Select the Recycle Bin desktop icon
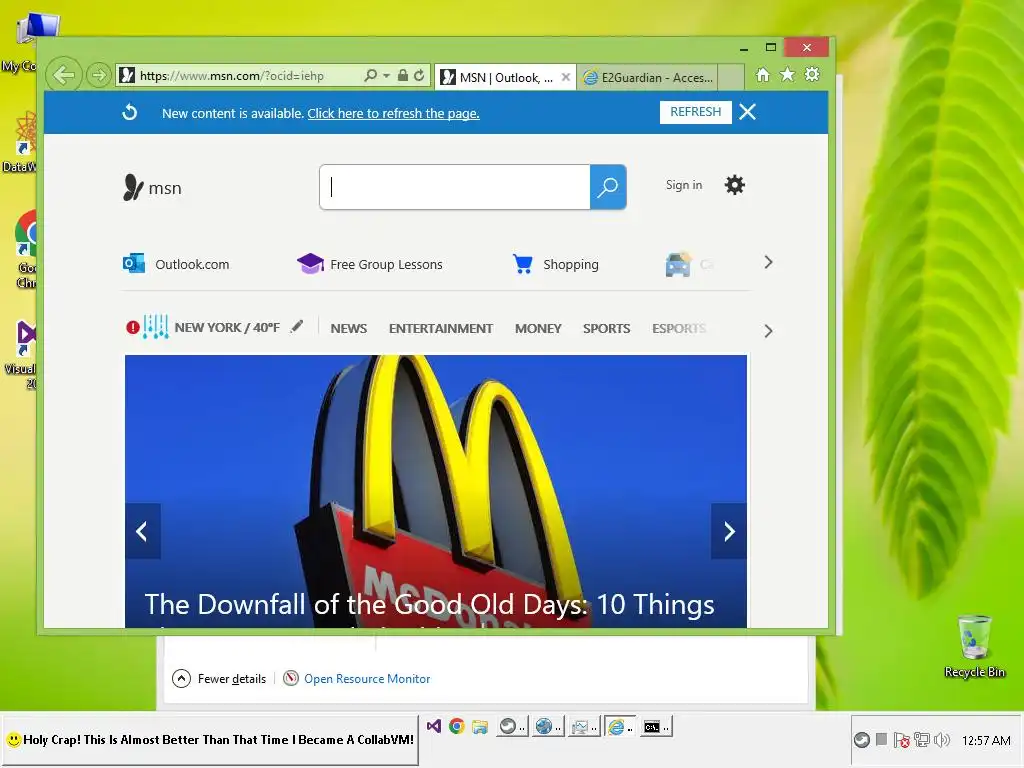Viewport: 1024px width, 768px height. (x=975, y=647)
